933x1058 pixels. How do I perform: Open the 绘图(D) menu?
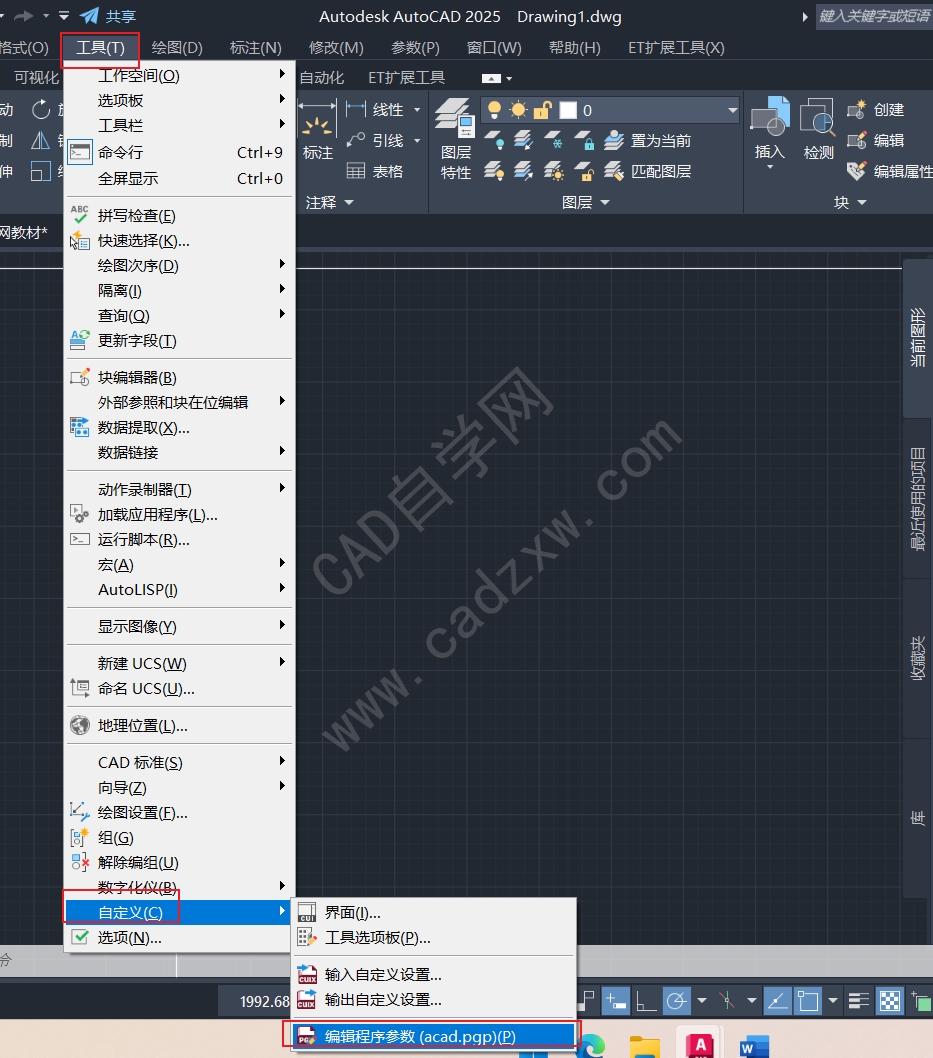[177, 48]
